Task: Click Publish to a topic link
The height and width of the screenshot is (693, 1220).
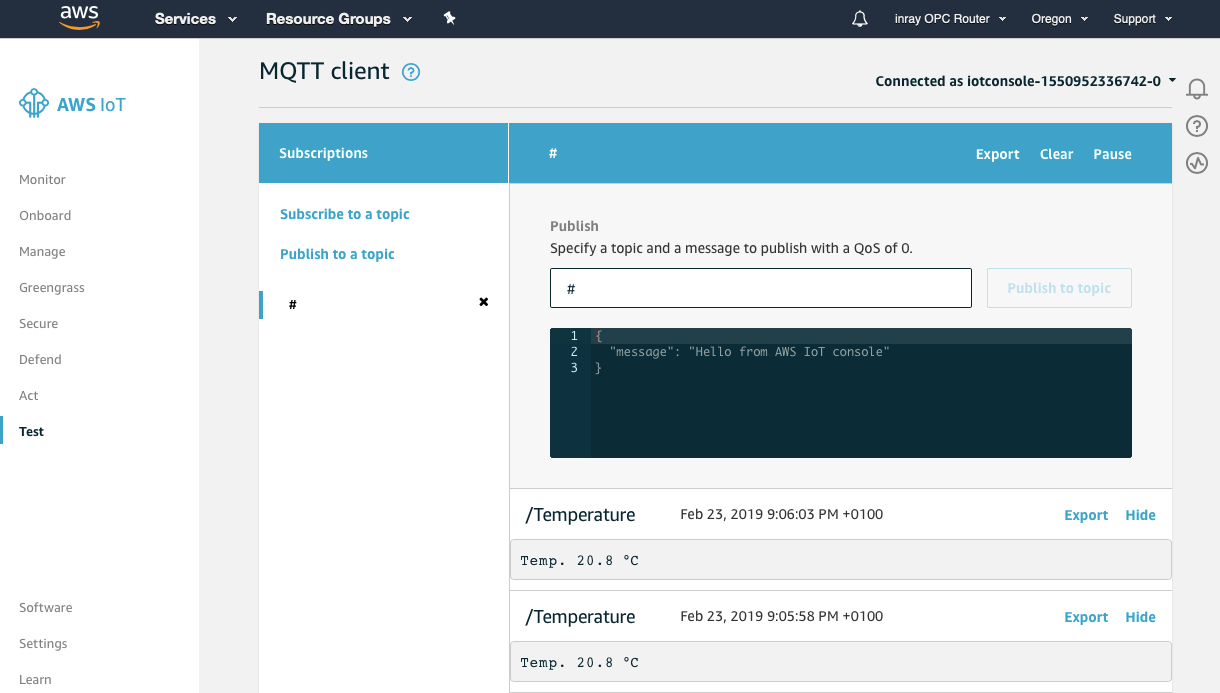Action: [337, 254]
